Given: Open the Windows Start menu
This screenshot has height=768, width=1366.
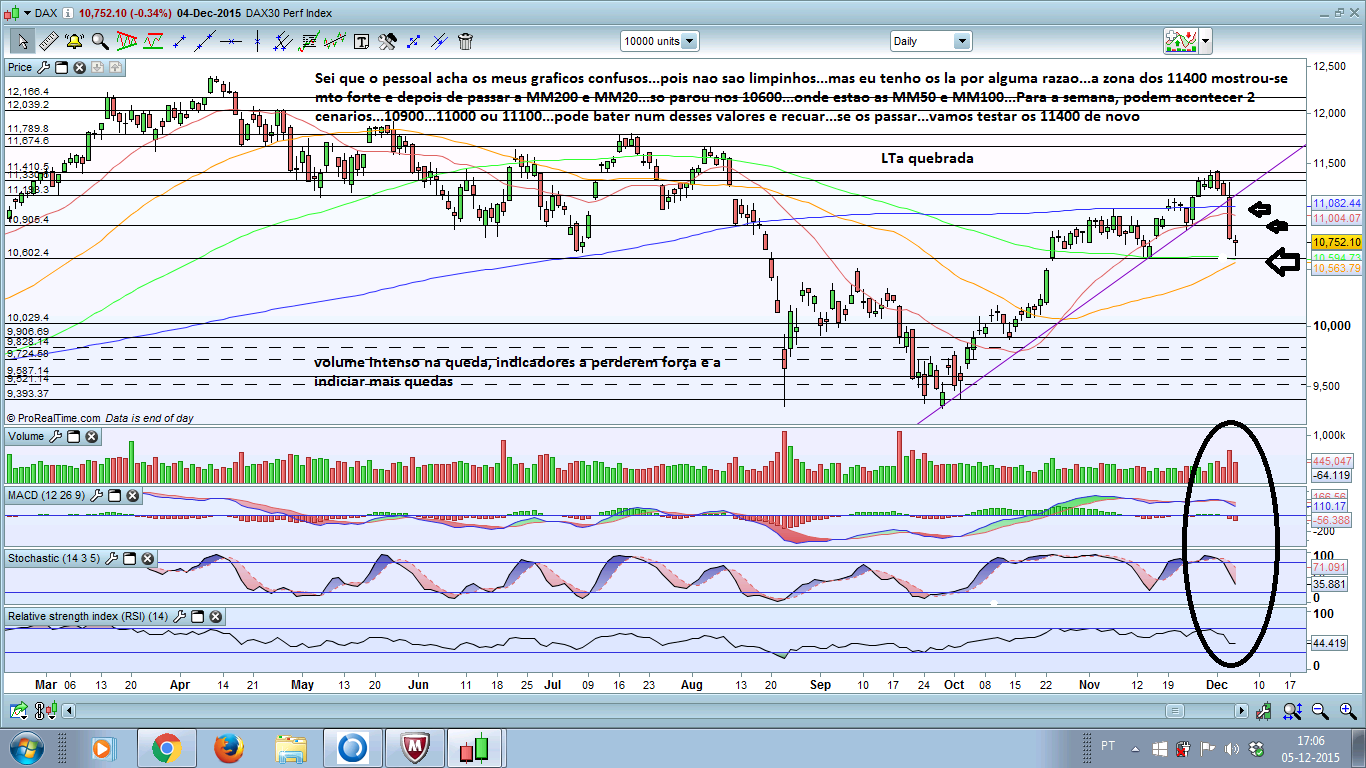Looking at the screenshot, I should (25, 748).
